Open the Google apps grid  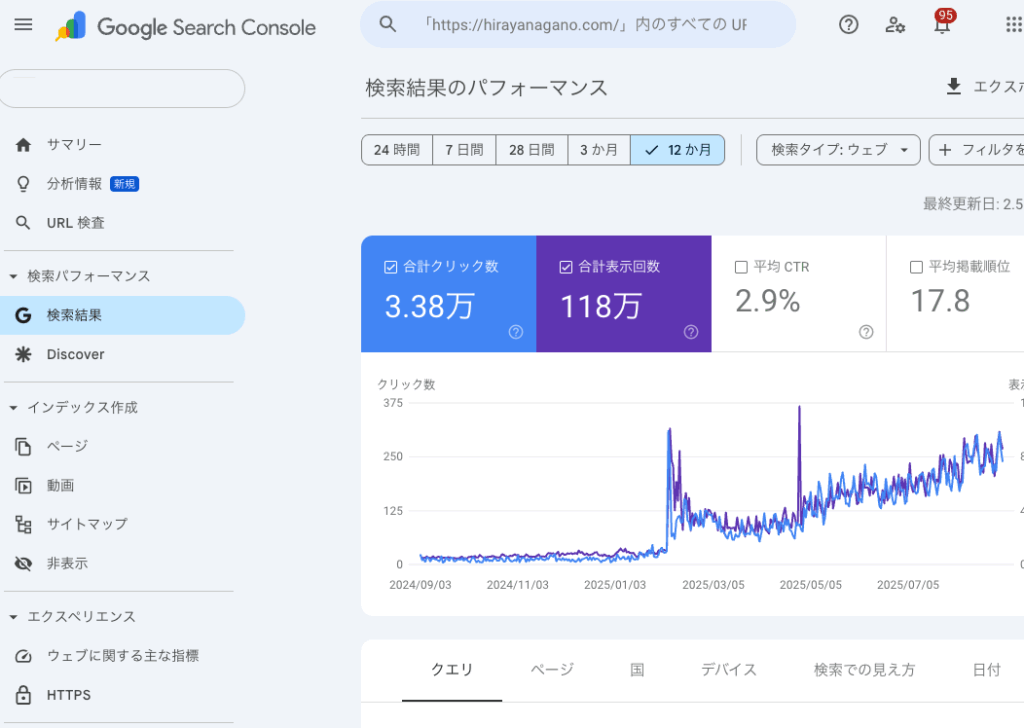1013,25
